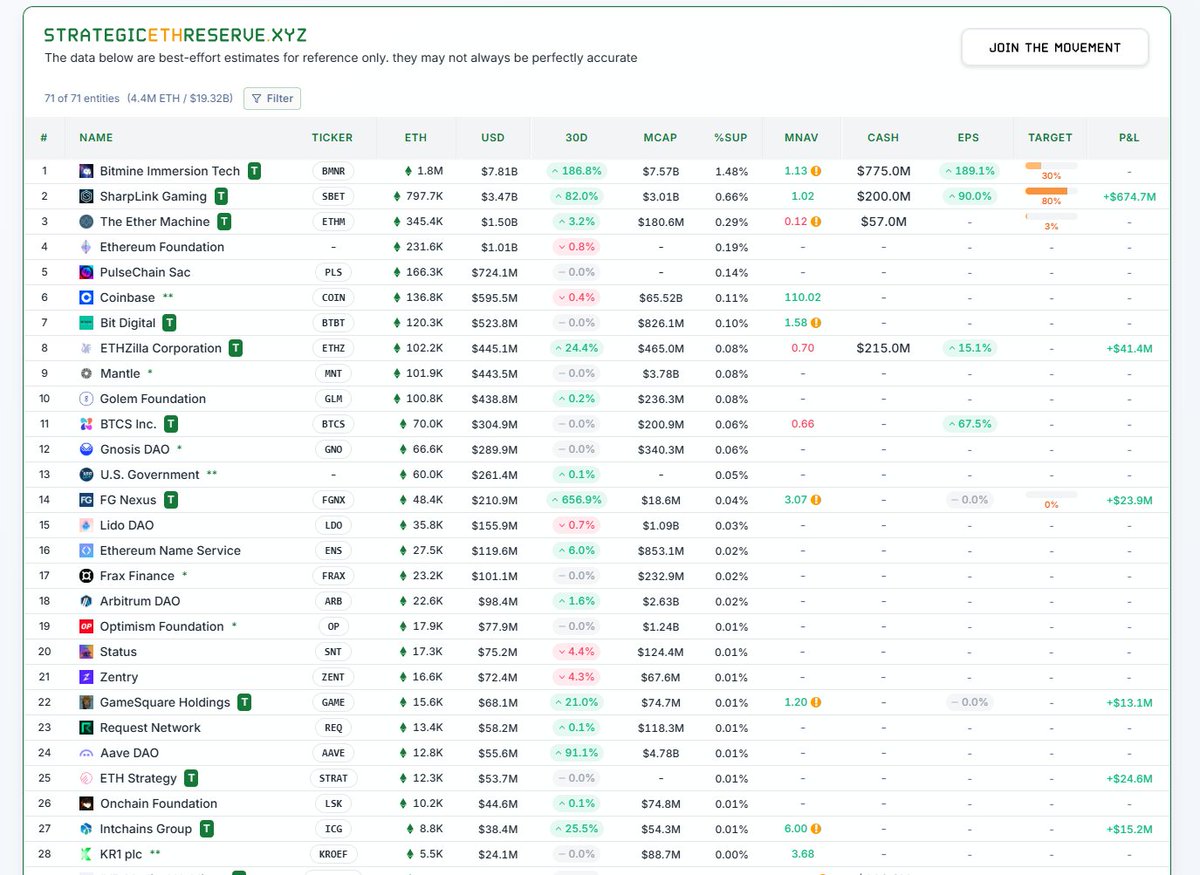Click the SharpLink Gaming logo icon

(85, 196)
